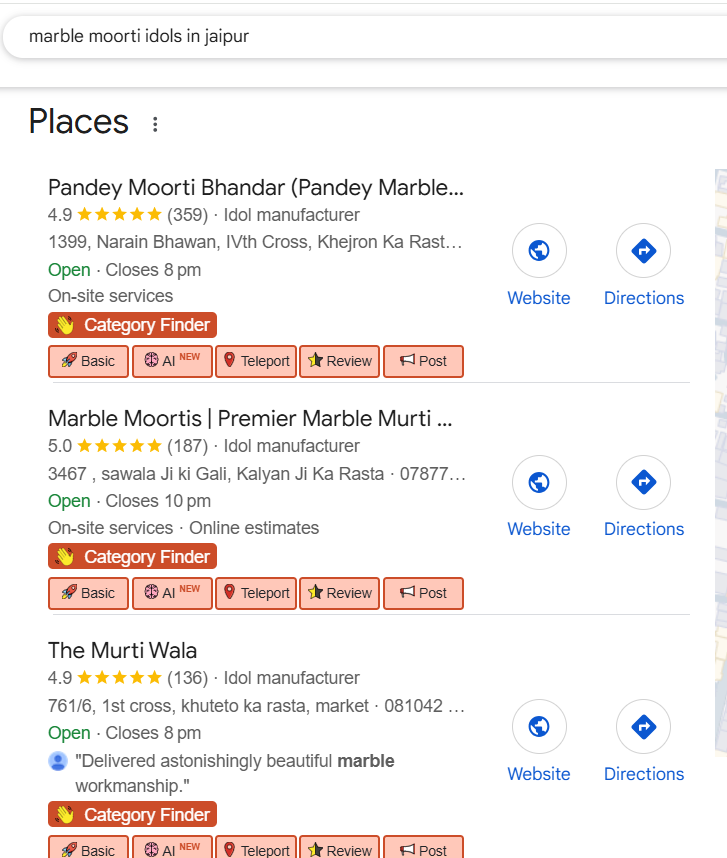Click AI NEW button under Pandey Moorti Bhandar
Screen dimensions: 727x858
pyautogui.click(x=172, y=361)
